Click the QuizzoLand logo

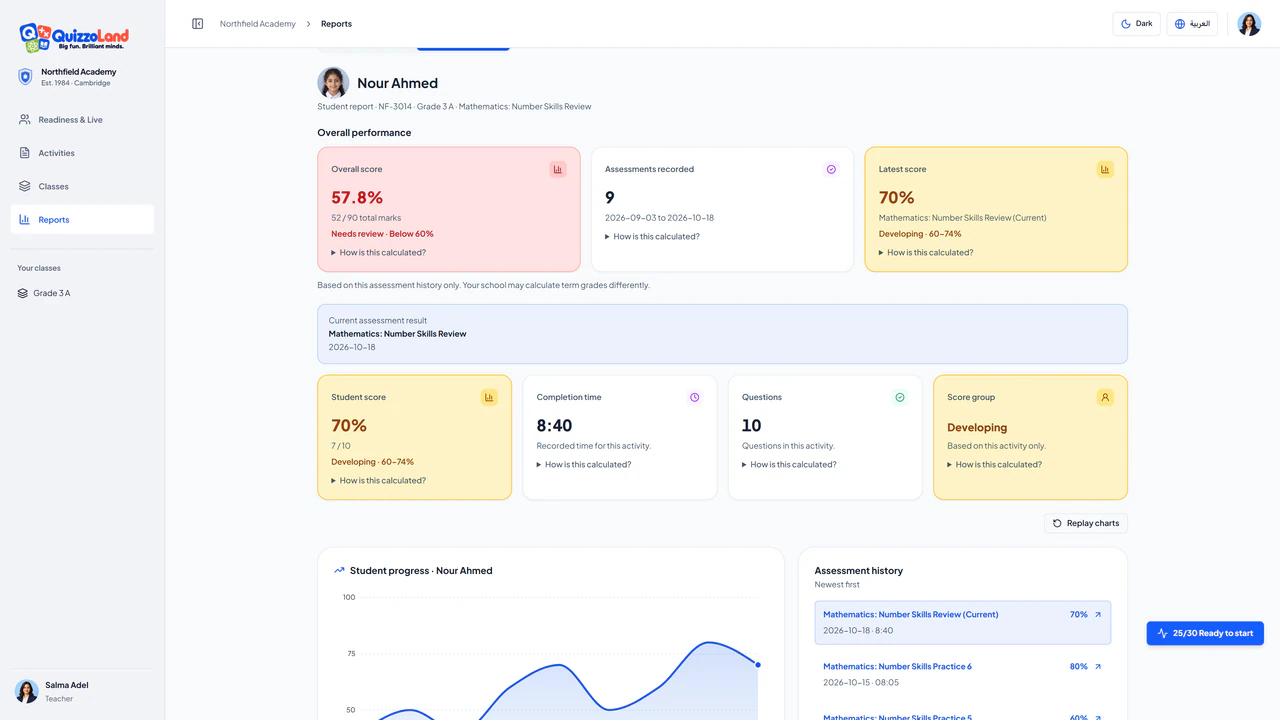[x=74, y=38]
